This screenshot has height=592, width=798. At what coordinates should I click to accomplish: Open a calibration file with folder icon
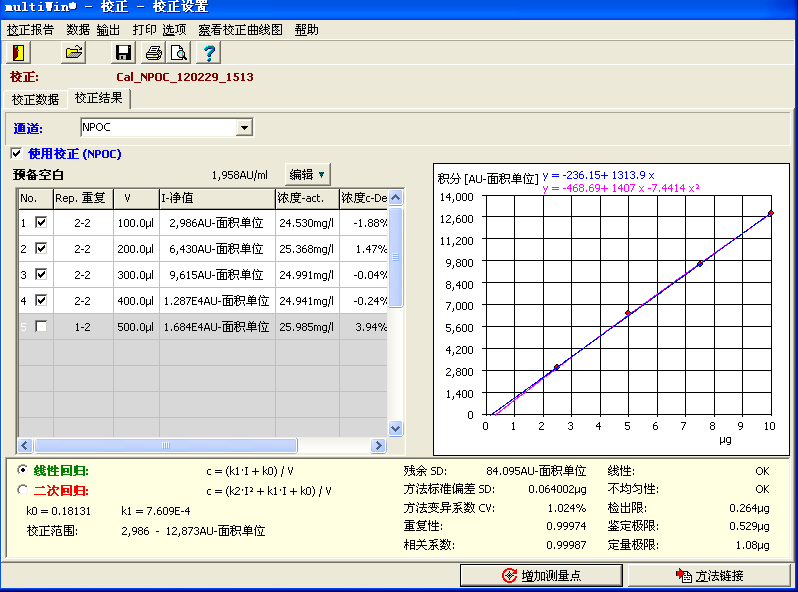[73, 52]
